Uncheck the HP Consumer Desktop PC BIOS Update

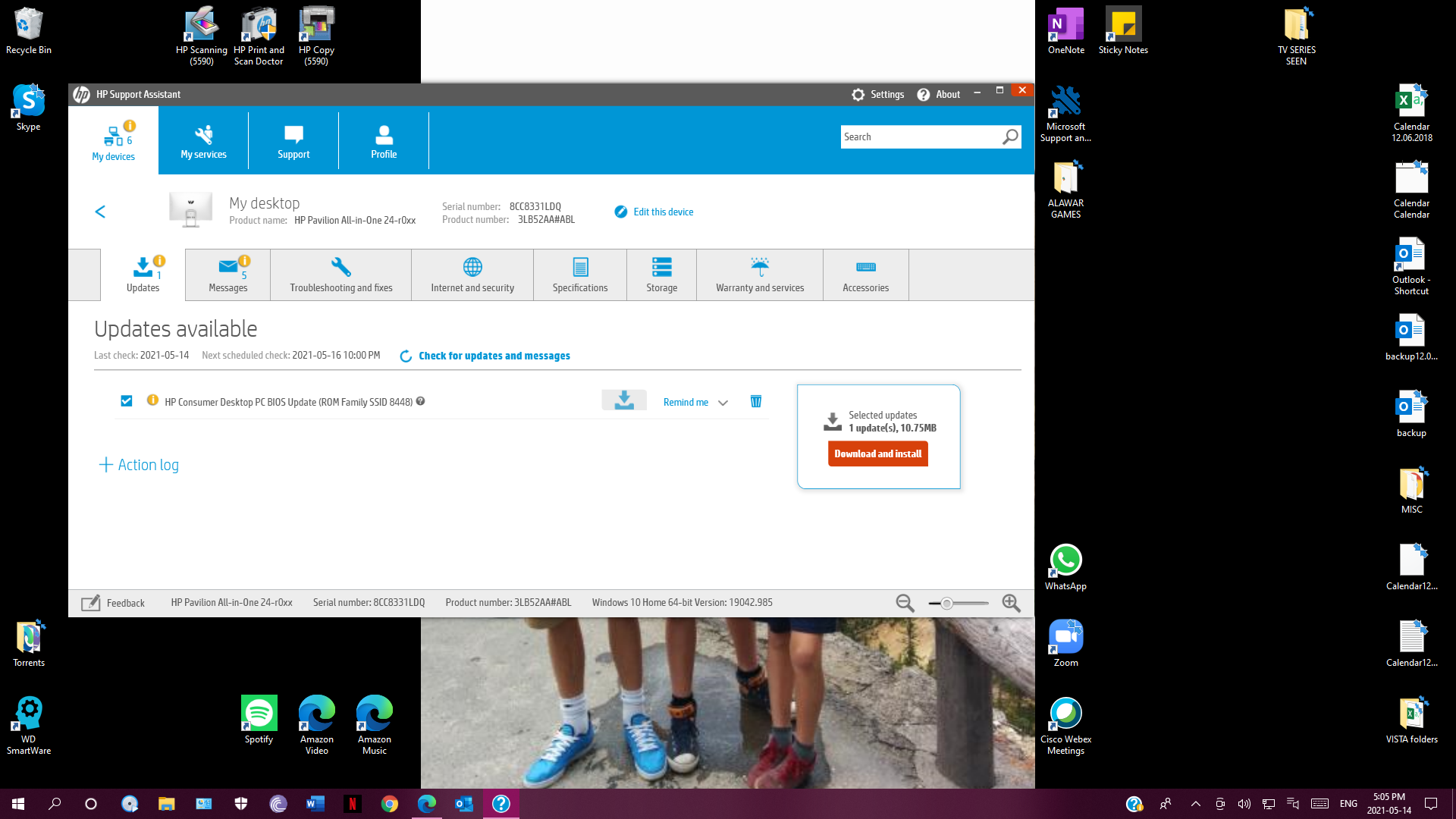pos(126,401)
